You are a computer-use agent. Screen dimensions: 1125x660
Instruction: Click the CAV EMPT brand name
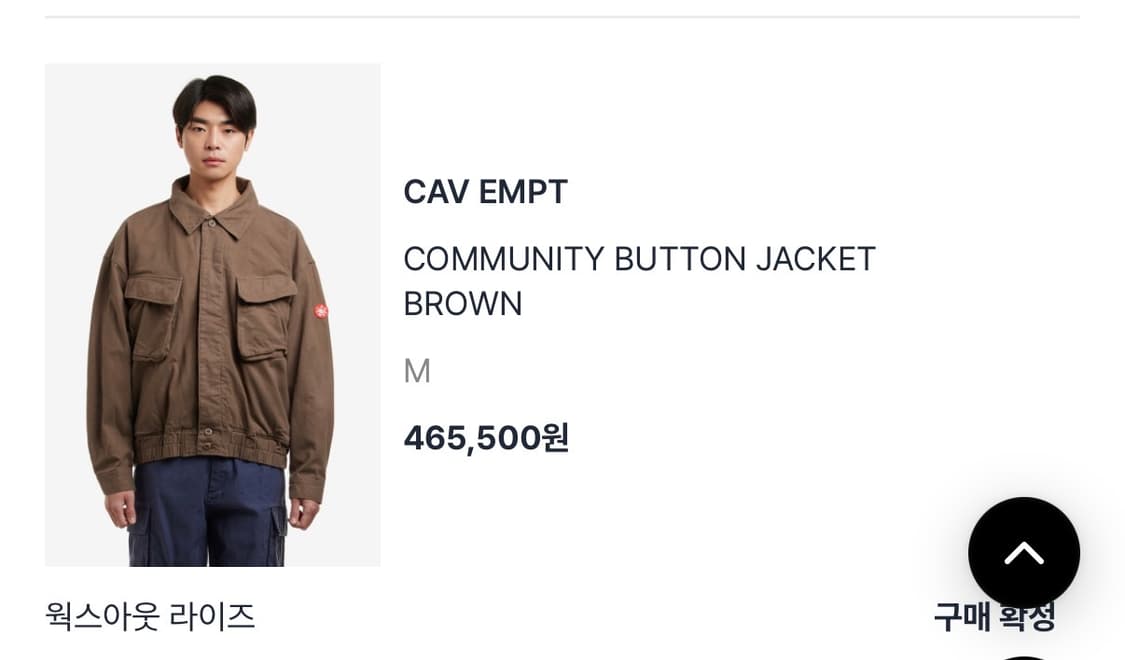485,192
